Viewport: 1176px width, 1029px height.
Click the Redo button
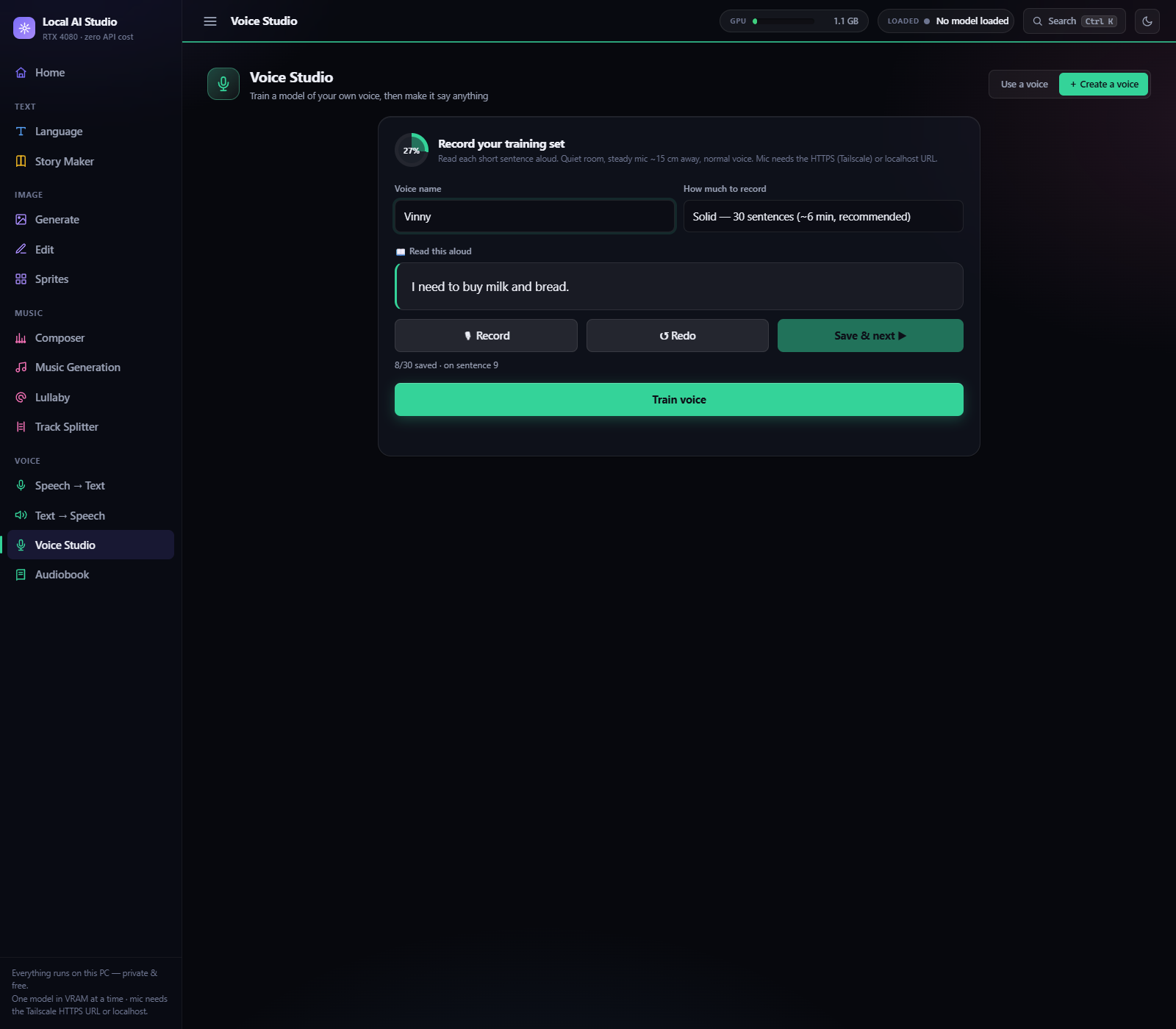[678, 336]
